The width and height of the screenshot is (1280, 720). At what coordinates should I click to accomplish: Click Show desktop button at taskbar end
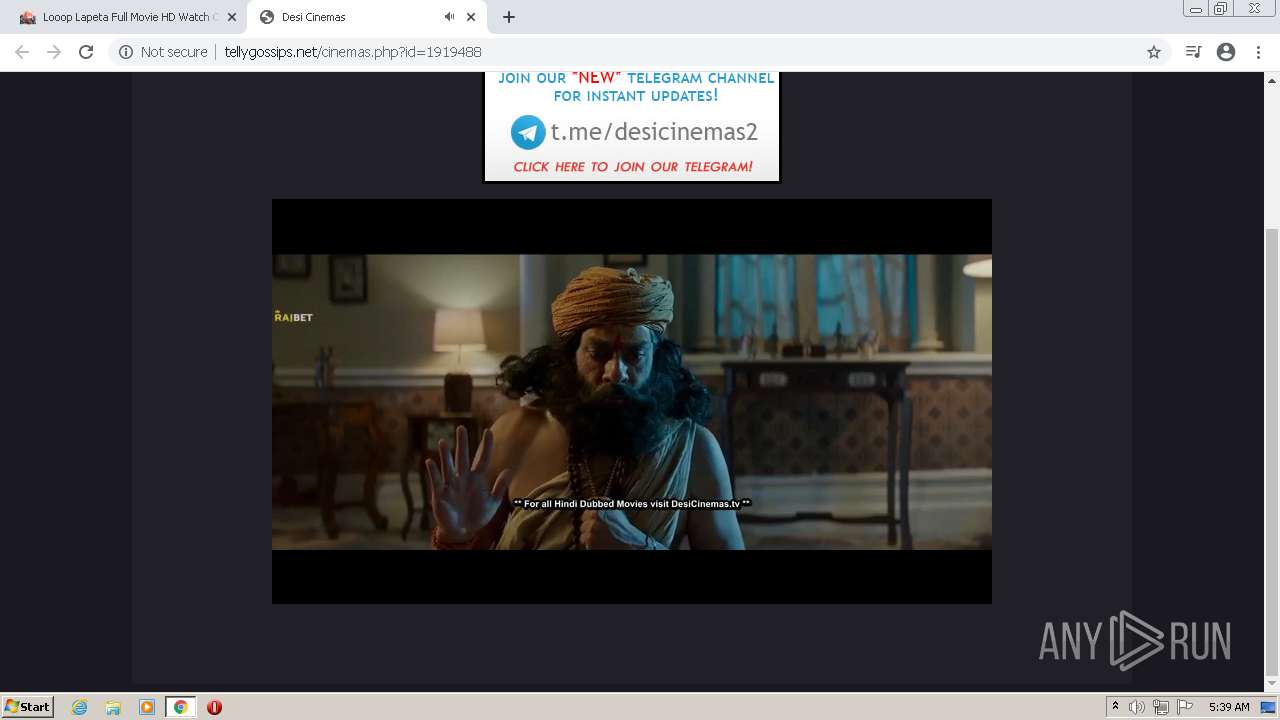tap(1268, 707)
